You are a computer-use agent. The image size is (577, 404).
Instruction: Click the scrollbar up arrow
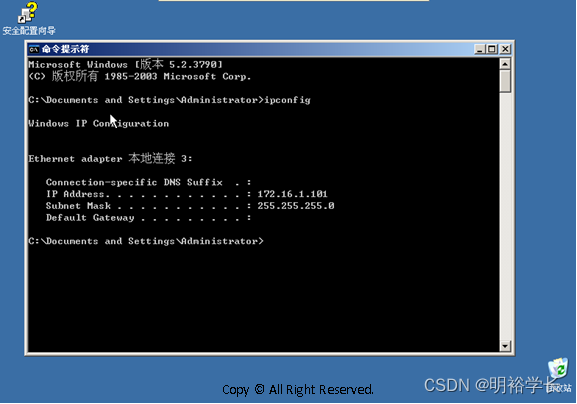[505, 64]
